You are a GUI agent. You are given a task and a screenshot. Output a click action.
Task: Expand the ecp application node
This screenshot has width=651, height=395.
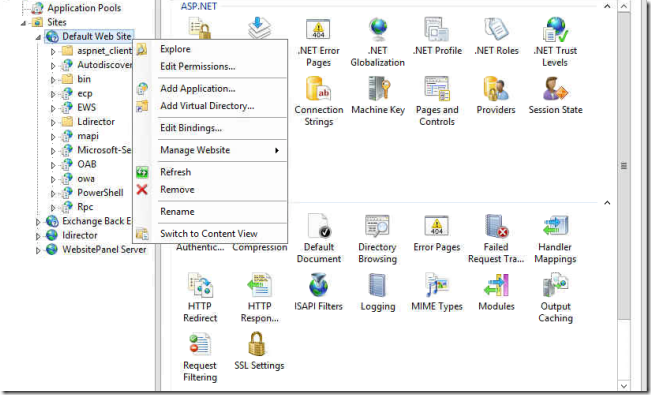coord(53,94)
